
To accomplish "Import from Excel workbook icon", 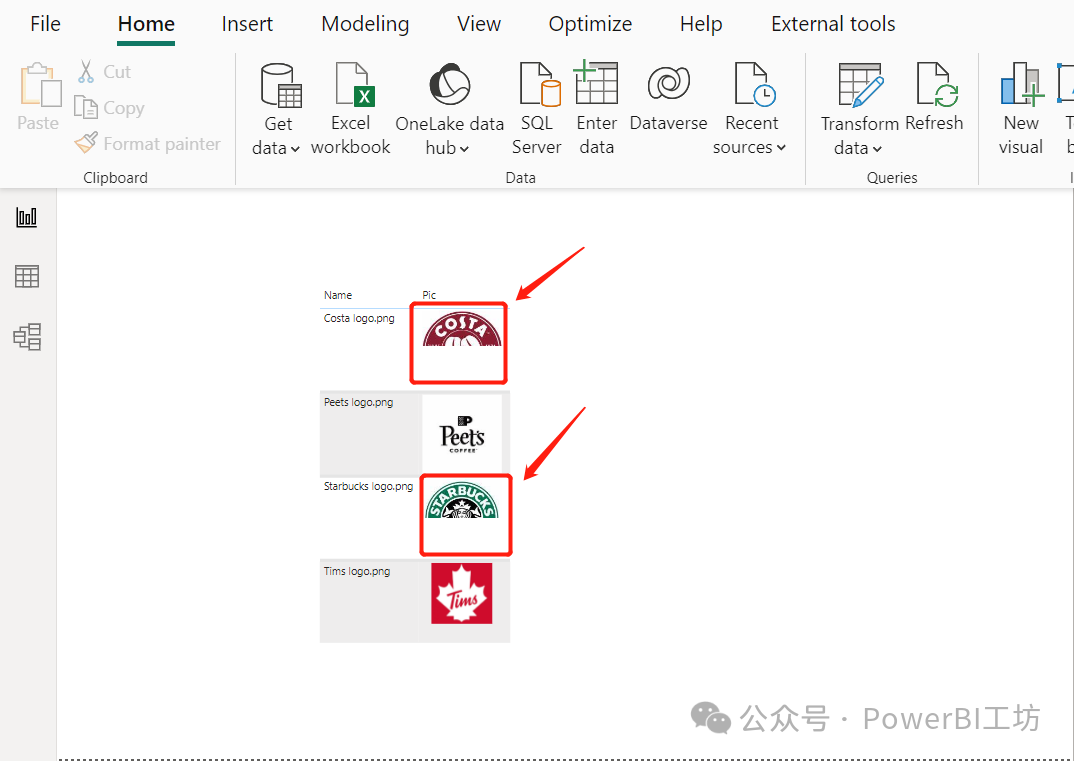I will [355, 85].
